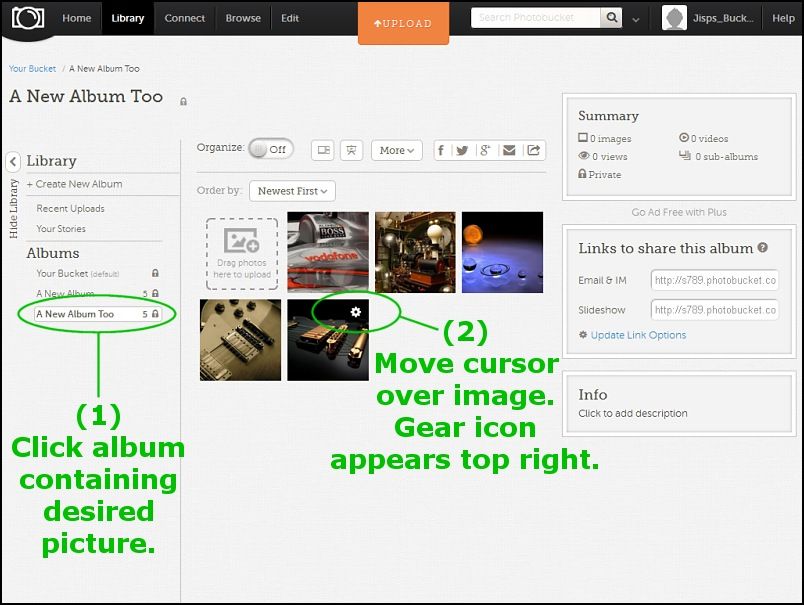The image size is (804, 605).
Task: Share album on Facebook
Action: (x=443, y=150)
